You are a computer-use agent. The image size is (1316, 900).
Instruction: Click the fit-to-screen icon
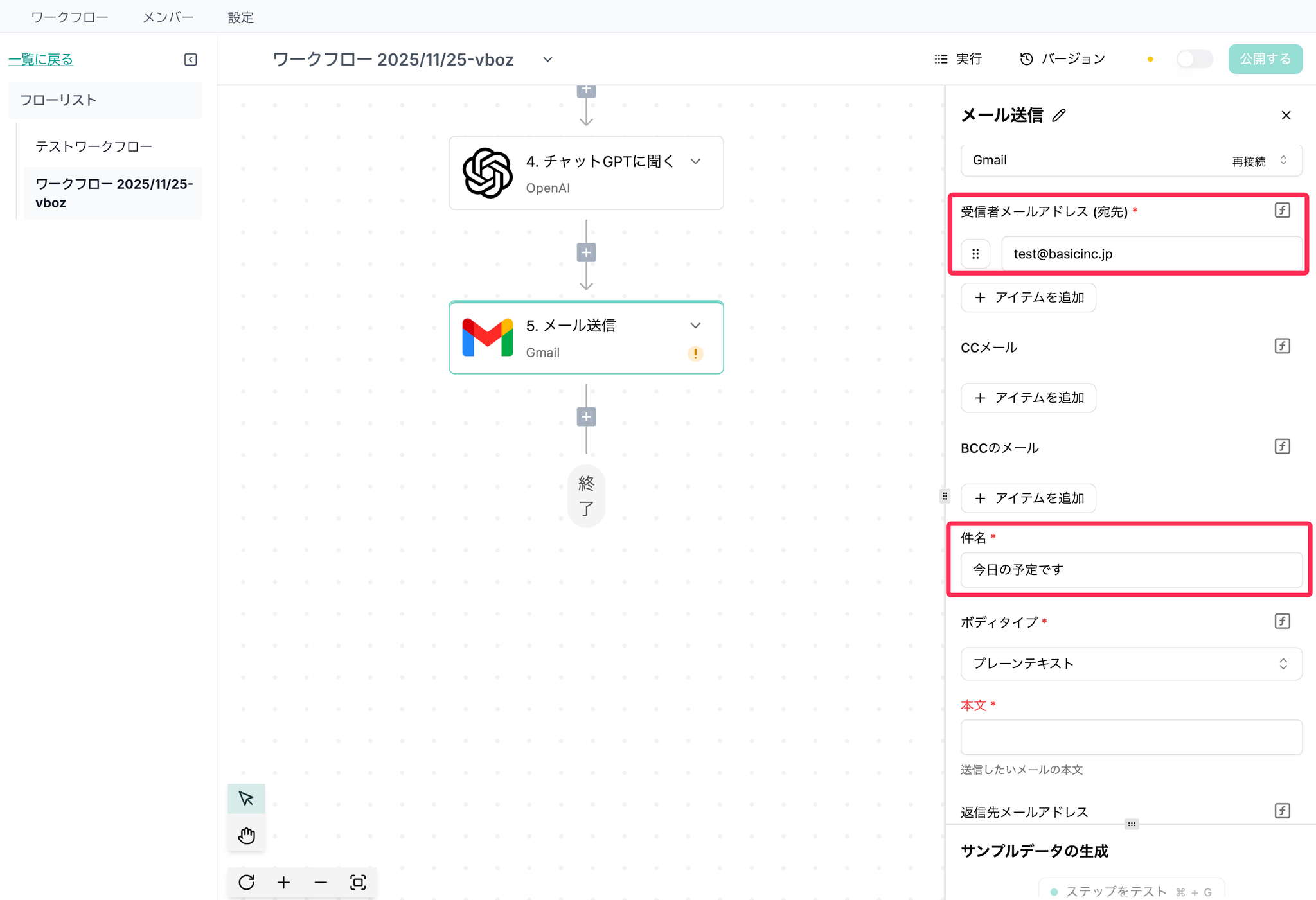click(358, 882)
